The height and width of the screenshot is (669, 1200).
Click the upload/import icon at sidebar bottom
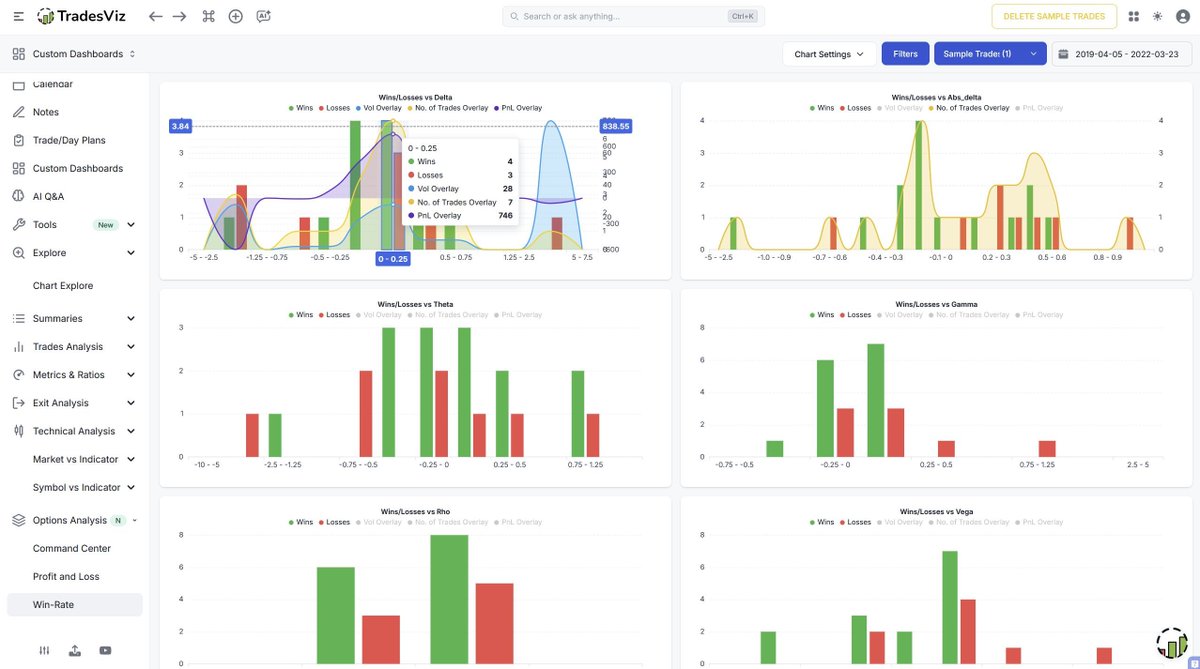click(75, 650)
